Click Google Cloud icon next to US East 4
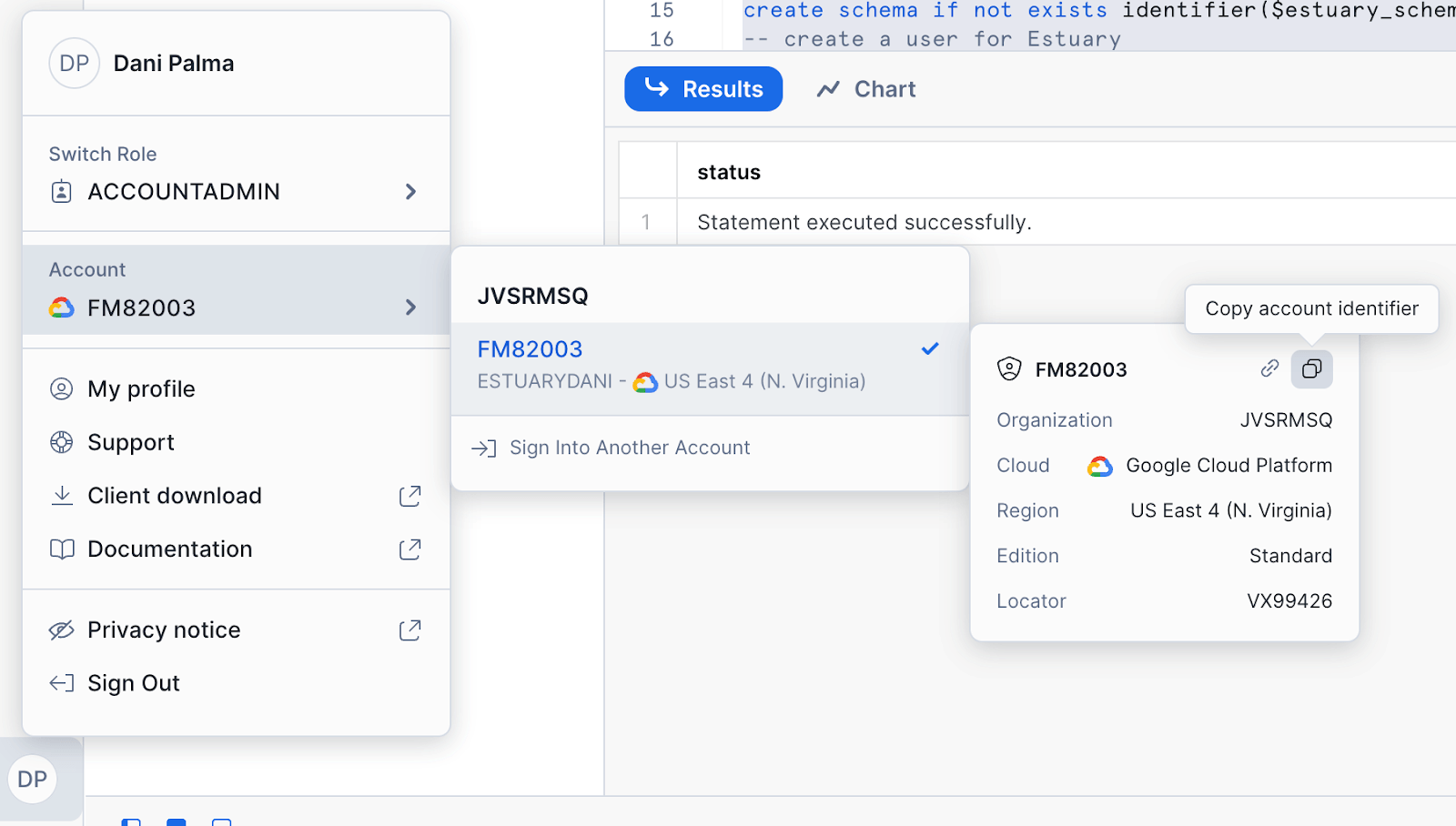 click(x=645, y=382)
